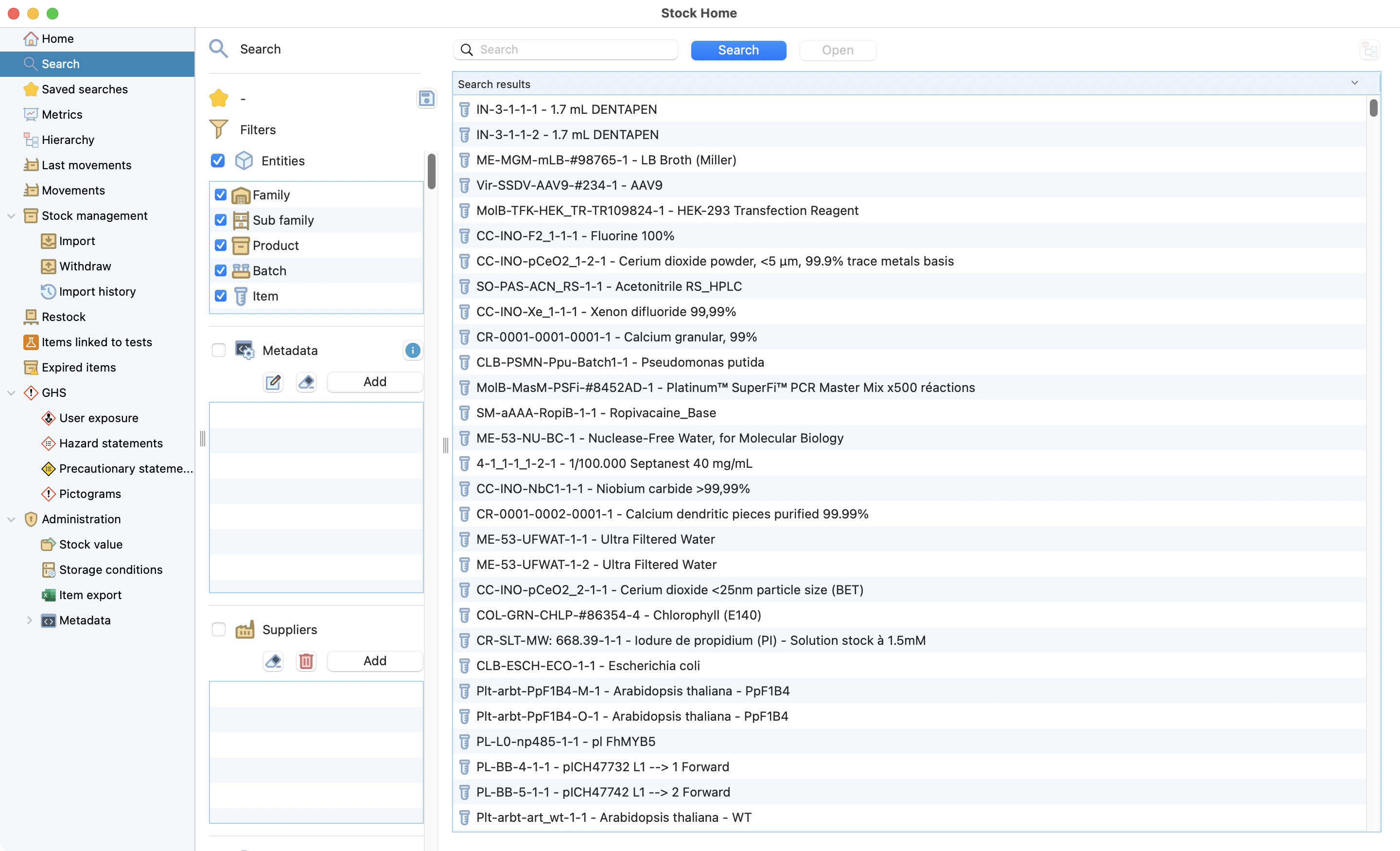Click Add button under Metadata
The width and height of the screenshot is (1400, 851).
pos(374,382)
